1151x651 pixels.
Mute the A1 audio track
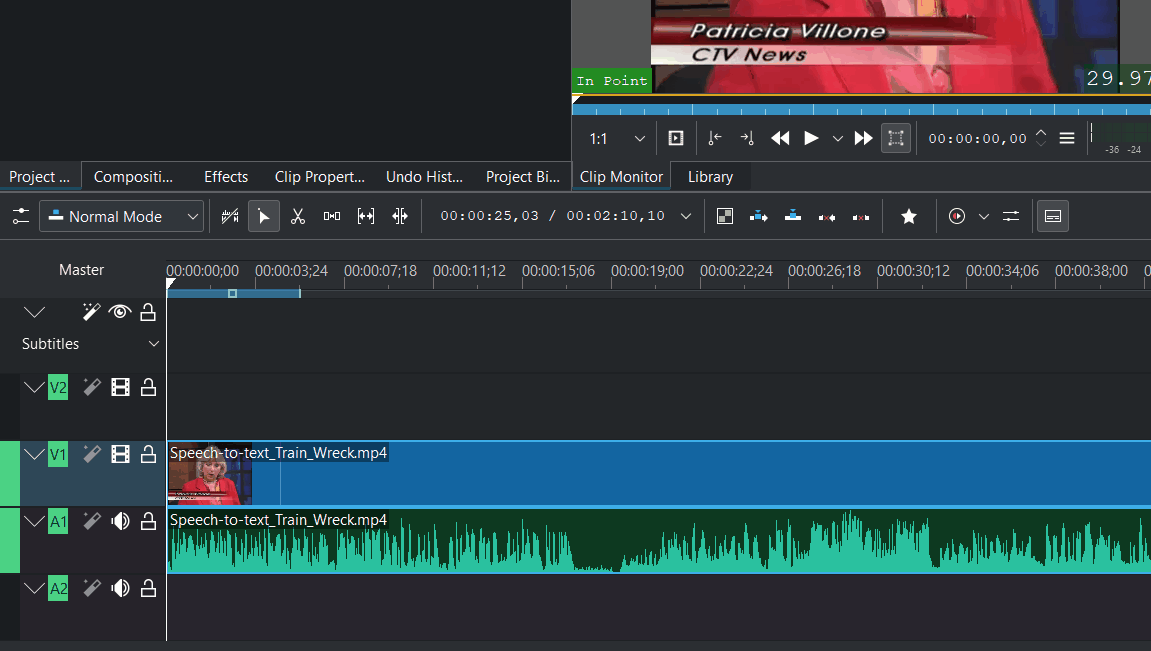click(x=120, y=521)
